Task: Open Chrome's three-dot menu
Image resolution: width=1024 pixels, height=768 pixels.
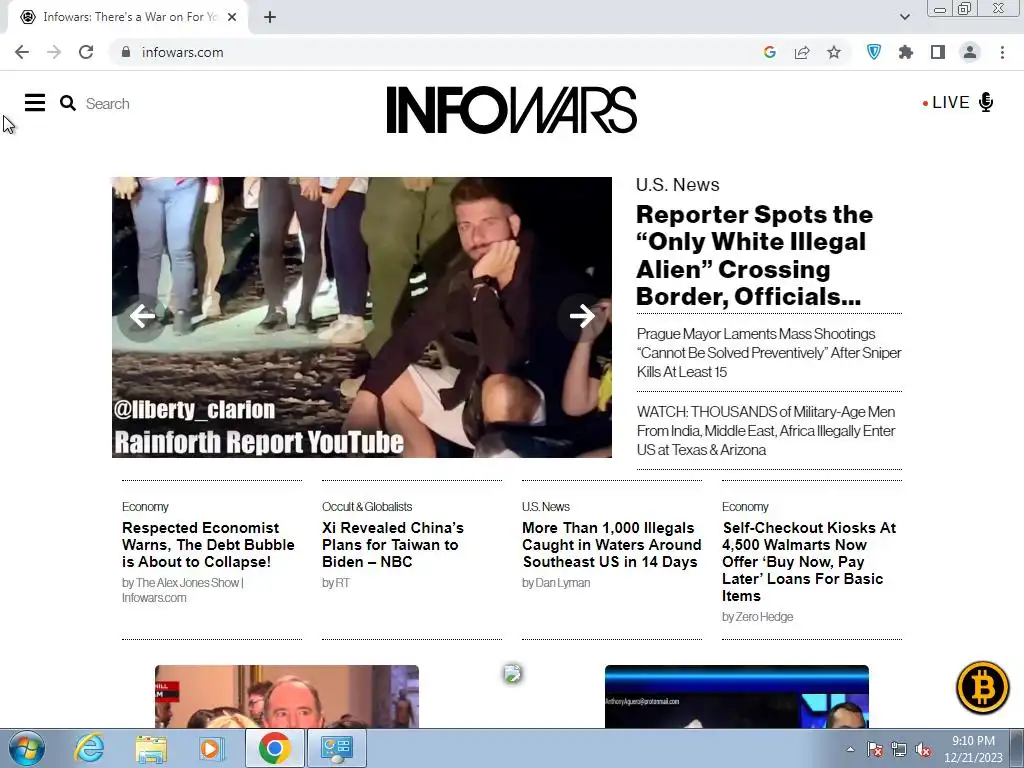Action: coord(1002,52)
